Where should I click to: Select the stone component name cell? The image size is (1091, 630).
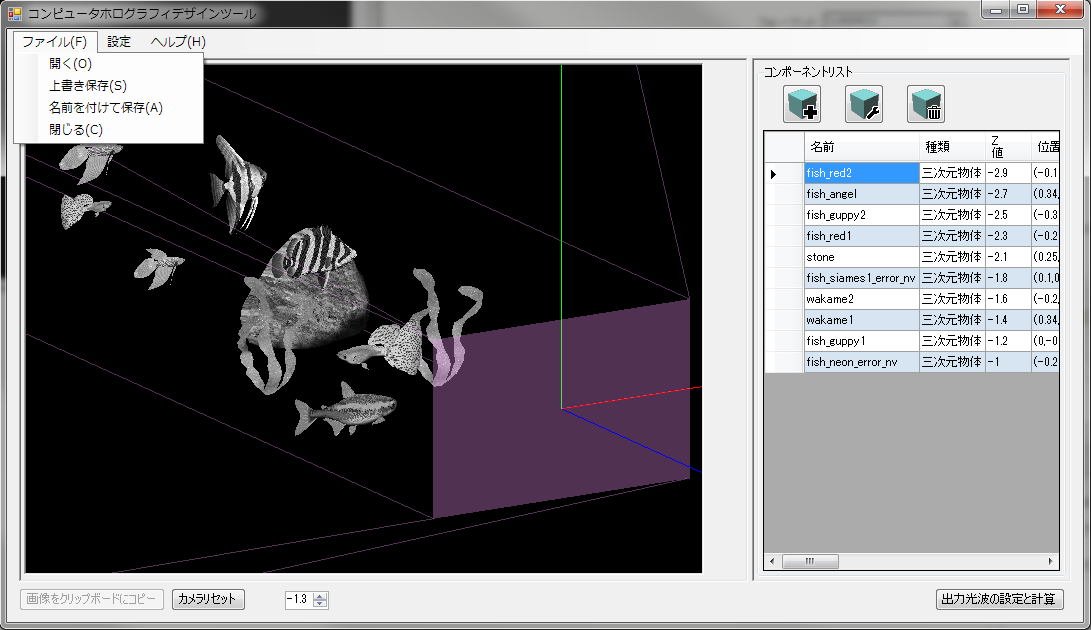860,257
